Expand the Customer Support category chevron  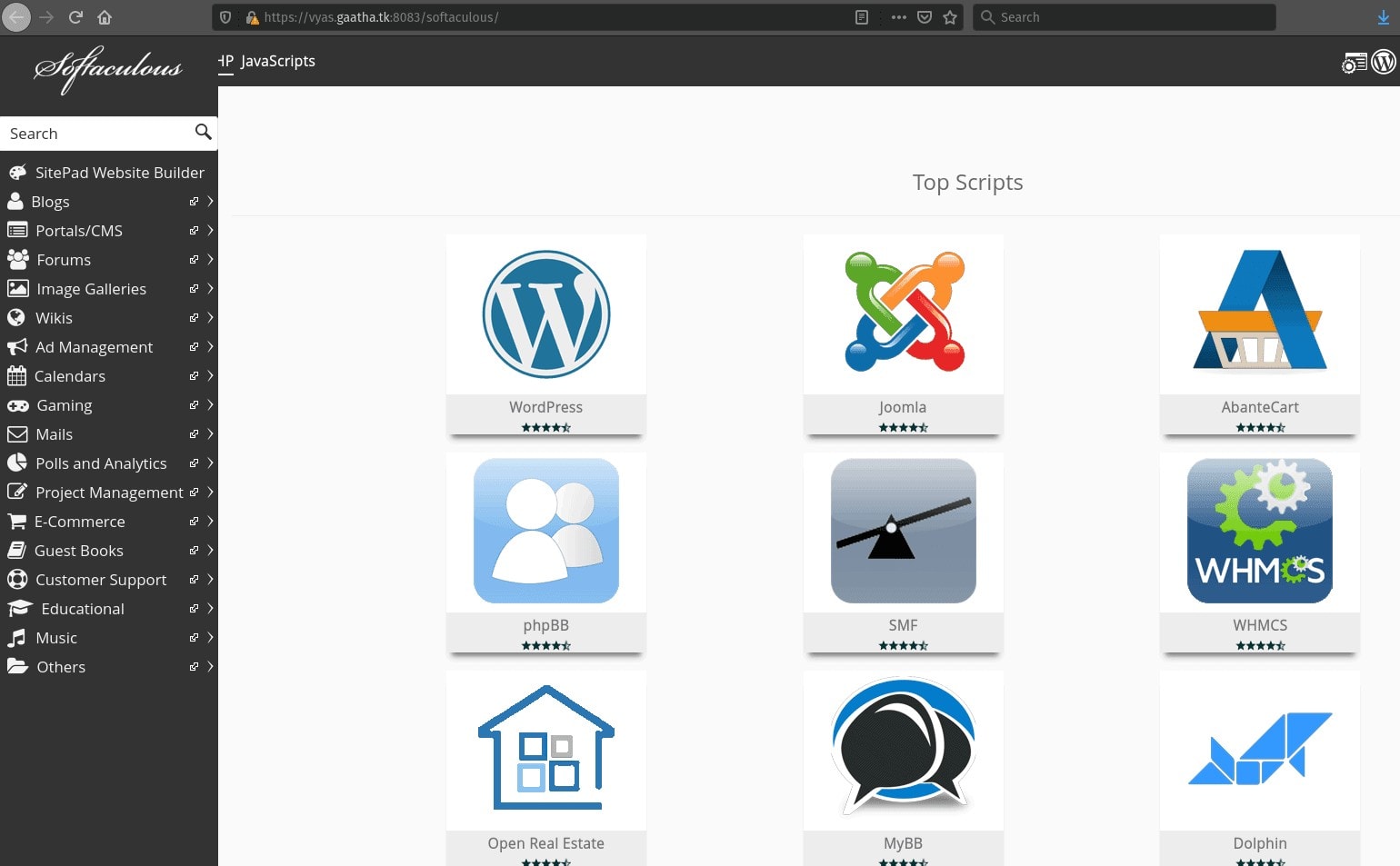point(210,580)
